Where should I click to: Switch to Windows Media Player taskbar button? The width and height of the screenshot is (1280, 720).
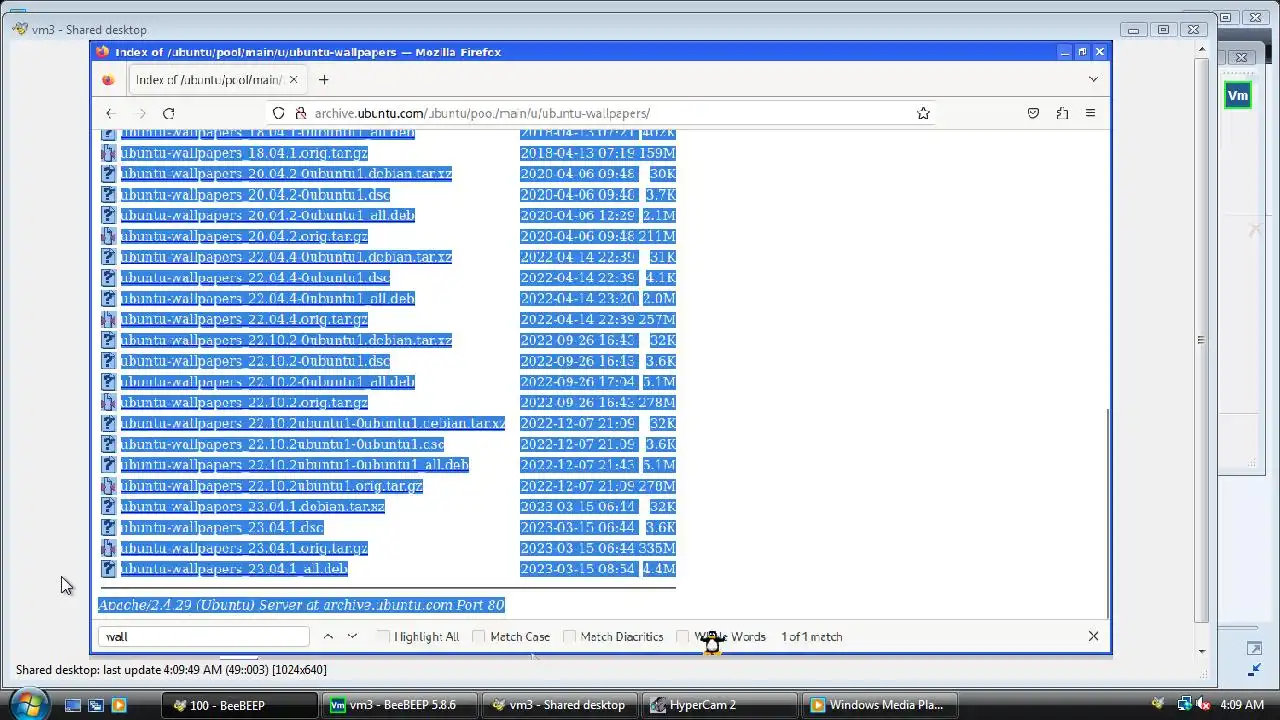tap(880, 705)
